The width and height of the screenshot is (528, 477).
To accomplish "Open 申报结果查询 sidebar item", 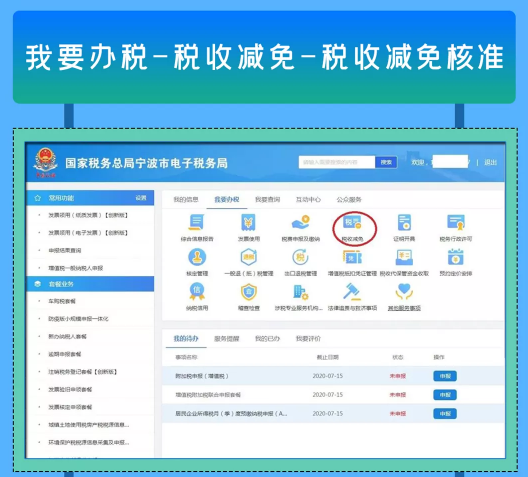I will [65, 250].
